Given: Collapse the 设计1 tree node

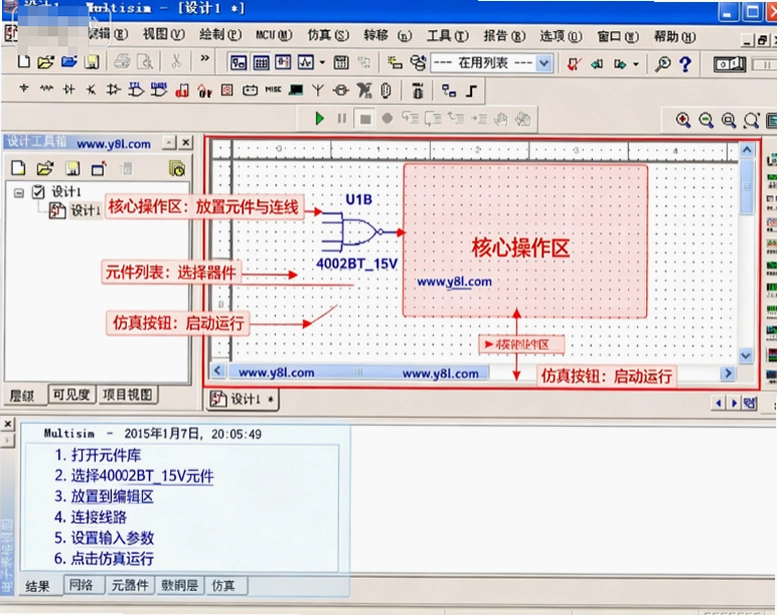Looking at the screenshot, I should pyautogui.click(x=19, y=192).
